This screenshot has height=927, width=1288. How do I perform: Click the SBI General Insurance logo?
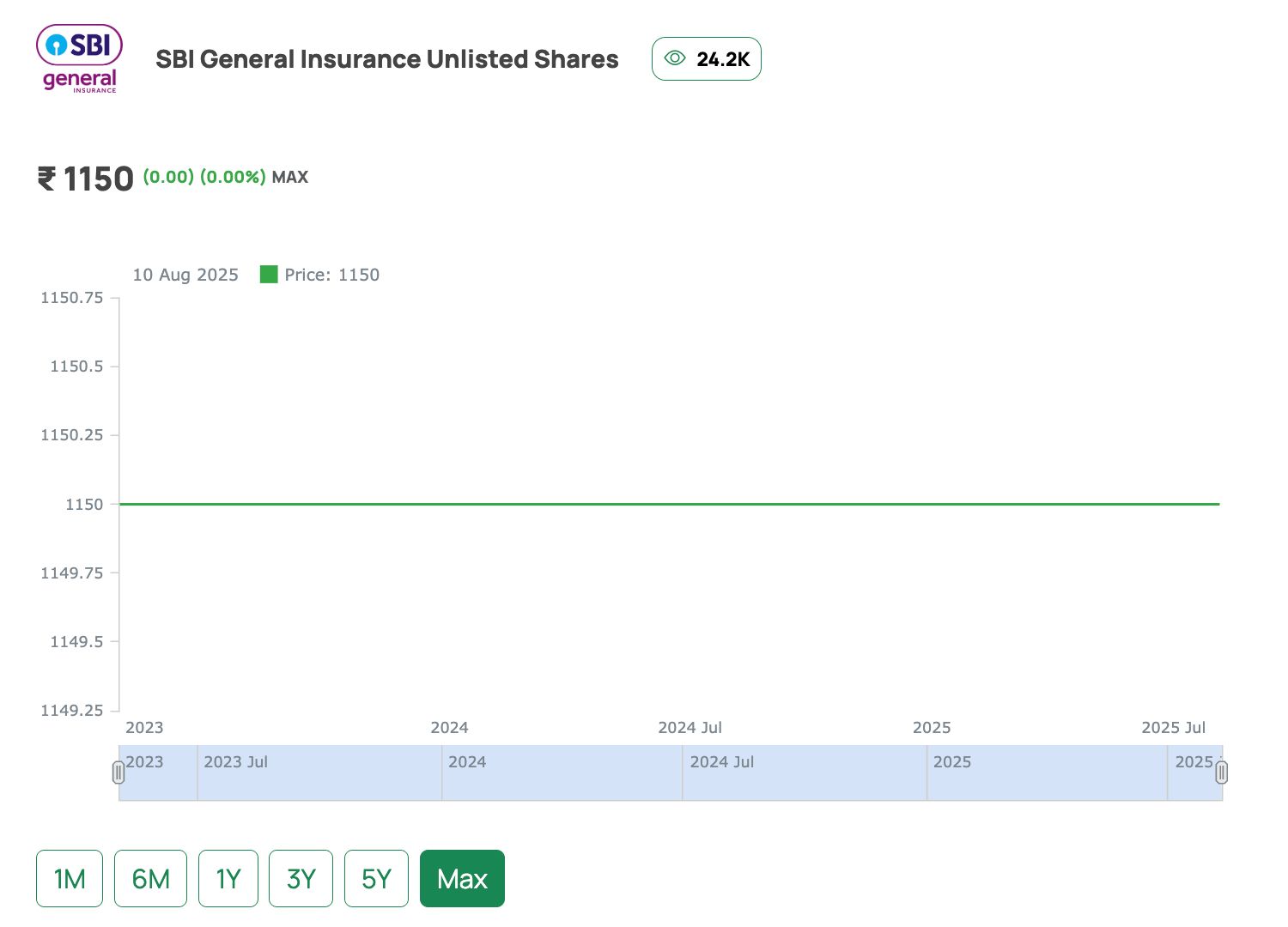pos(79,58)
